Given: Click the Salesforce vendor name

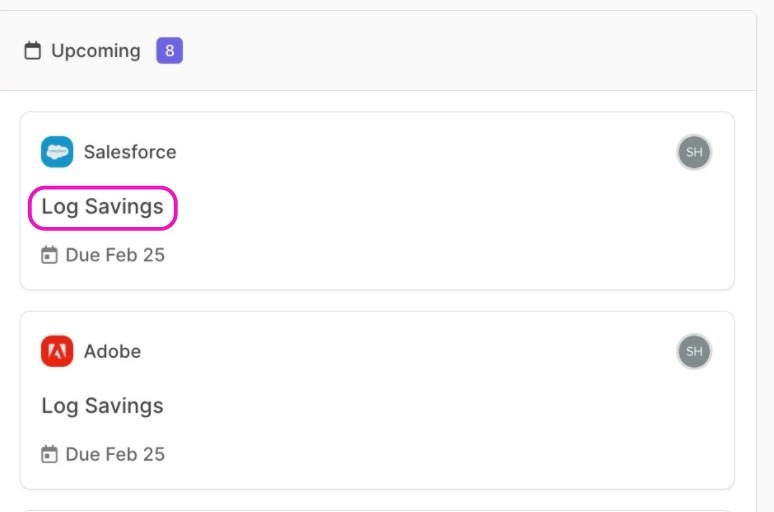Looking at the screenshot, I should (130, 152).
